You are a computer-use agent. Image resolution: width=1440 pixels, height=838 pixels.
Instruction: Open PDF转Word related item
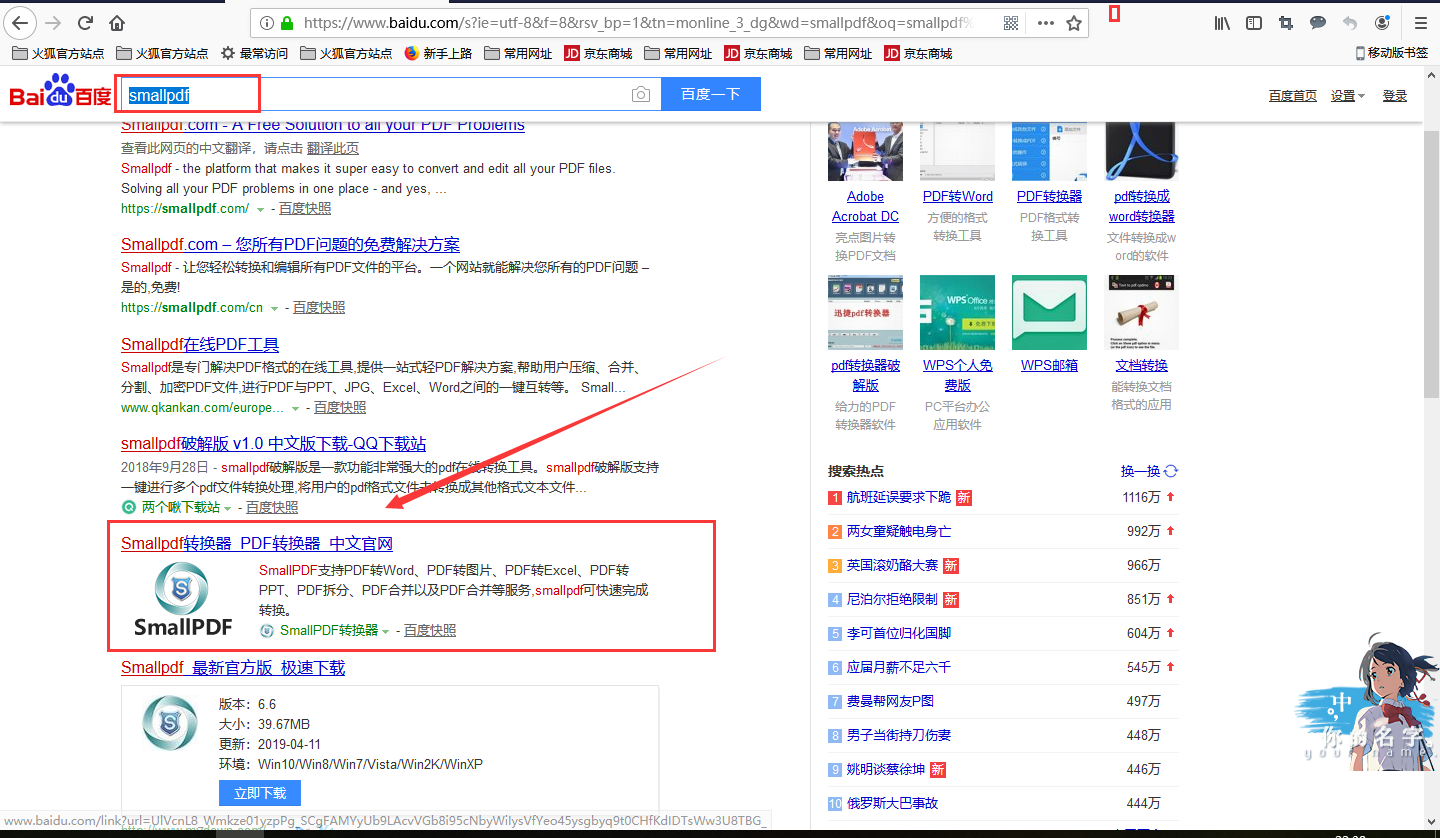click(x=958, y=197)
